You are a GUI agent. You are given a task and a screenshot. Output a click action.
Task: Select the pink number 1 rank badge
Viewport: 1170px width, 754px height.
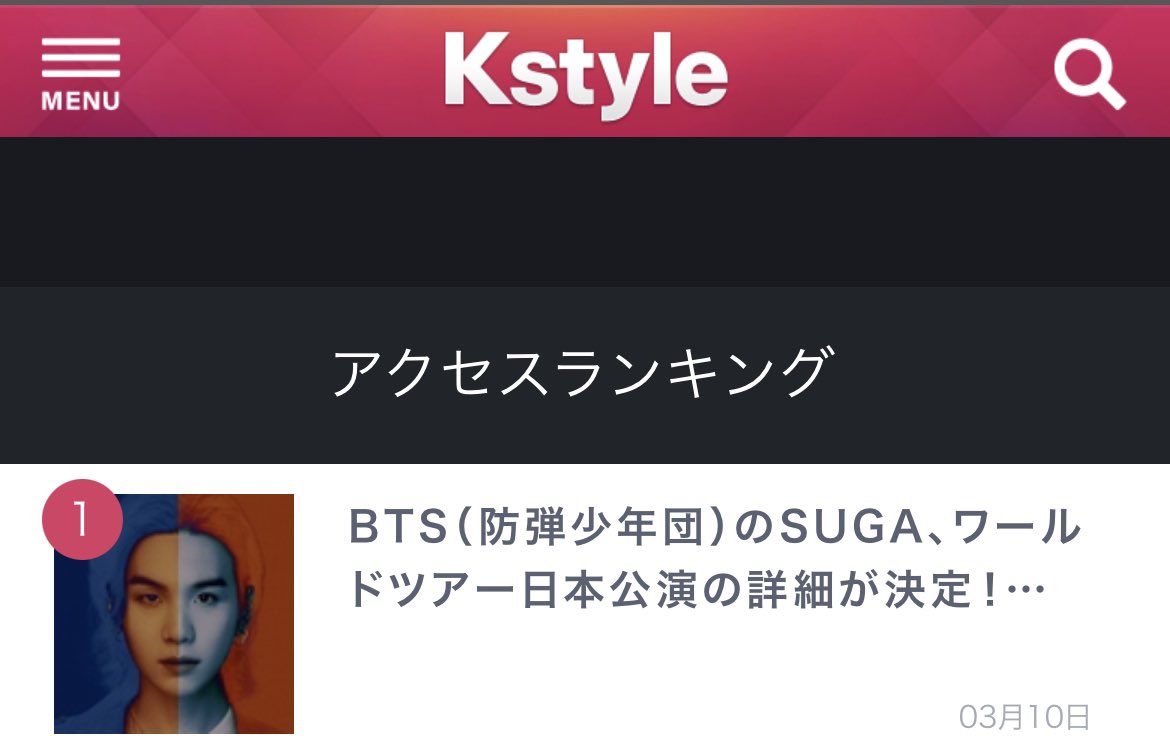(x=82, y=520)
